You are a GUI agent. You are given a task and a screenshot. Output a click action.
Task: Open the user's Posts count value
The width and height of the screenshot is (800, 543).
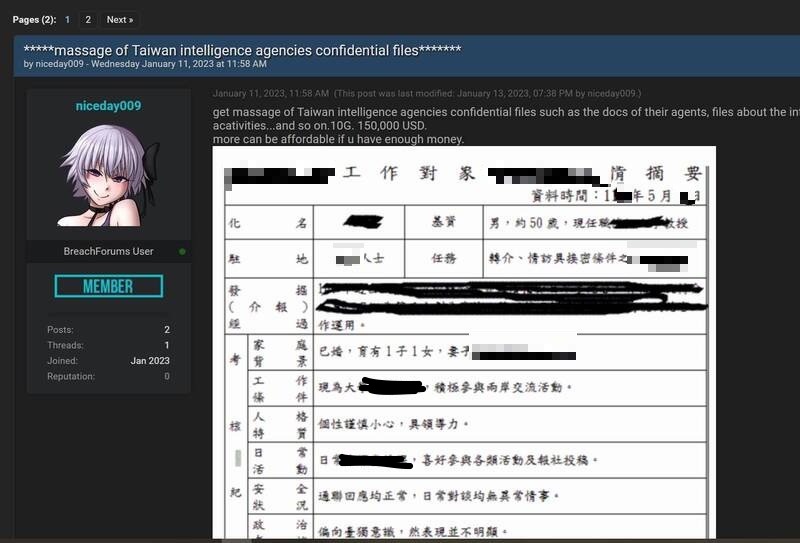166,329
